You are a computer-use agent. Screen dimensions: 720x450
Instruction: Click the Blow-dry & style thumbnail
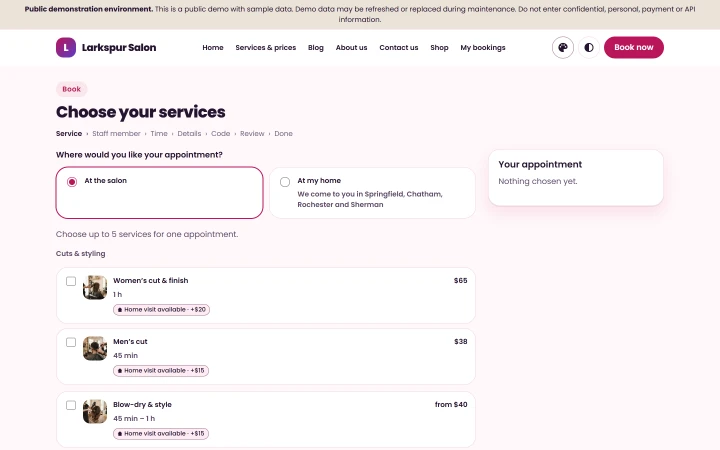[x=95, y=411]
